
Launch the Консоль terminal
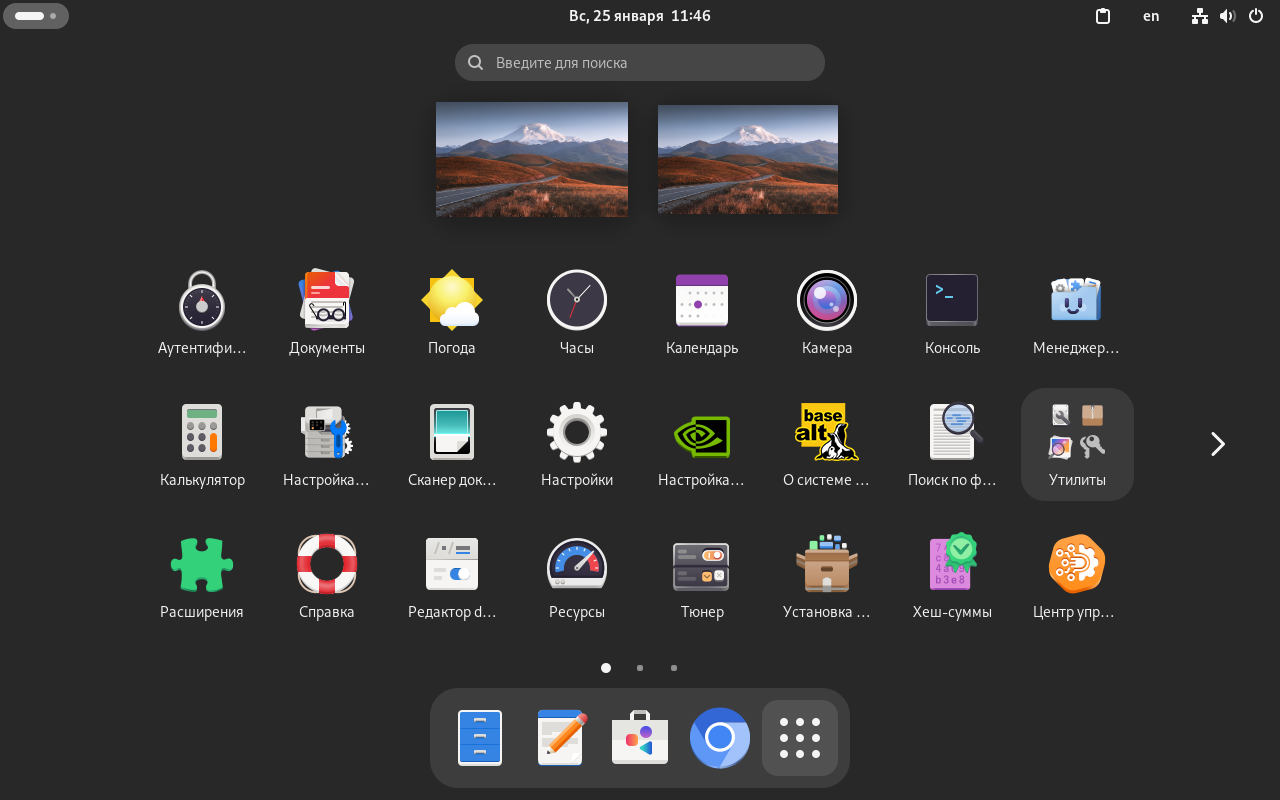click(952, 300)
